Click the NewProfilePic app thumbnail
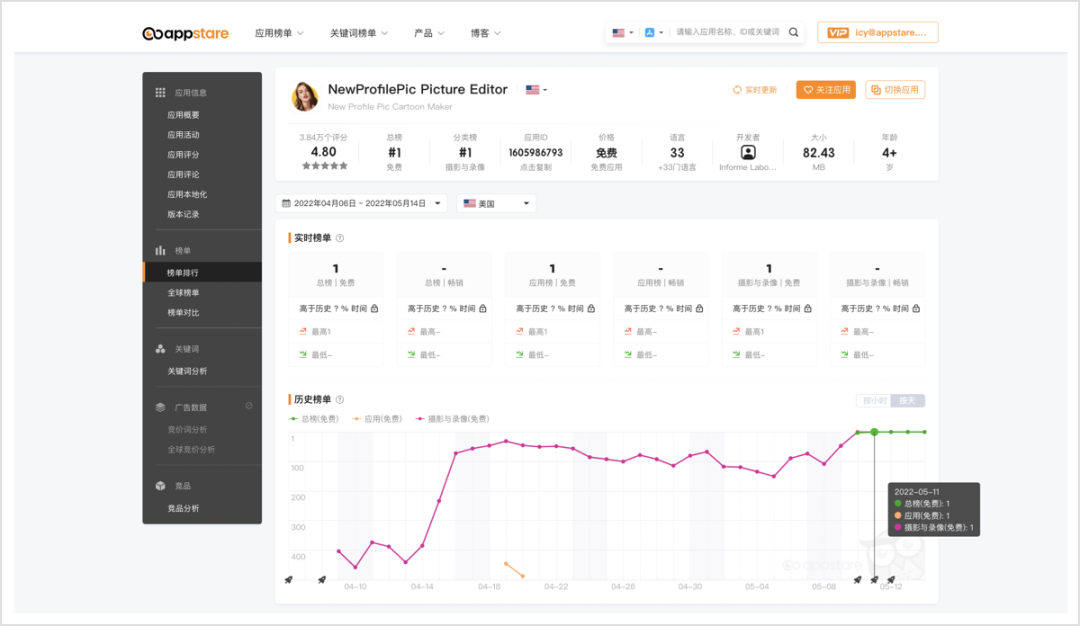 tap(305, 96)
